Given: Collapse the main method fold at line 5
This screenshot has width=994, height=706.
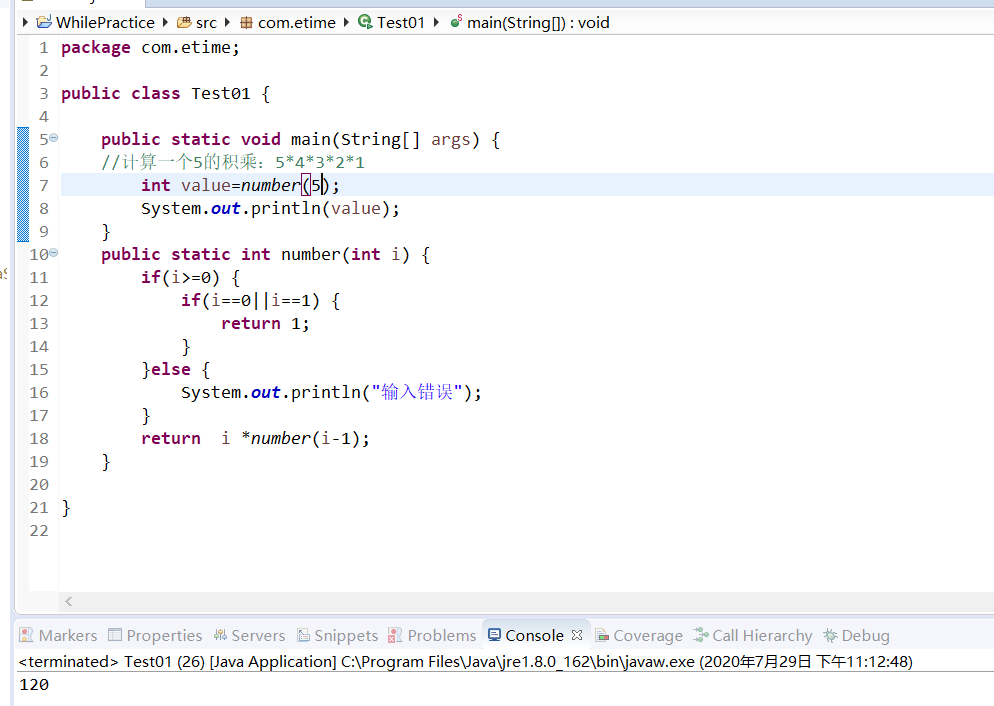Looking at the screenshot, I should 54,138.
